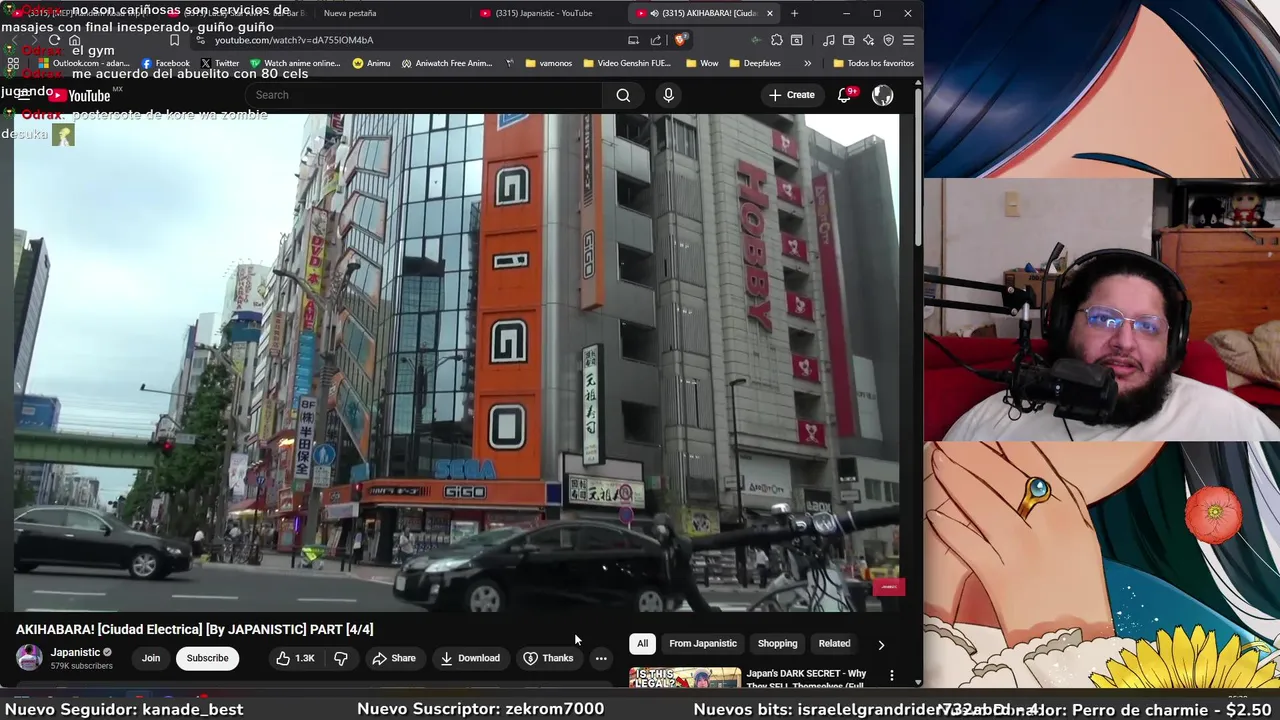Click the media control music icon
The image size is (1280, 720).
click(x=829, y=40)
